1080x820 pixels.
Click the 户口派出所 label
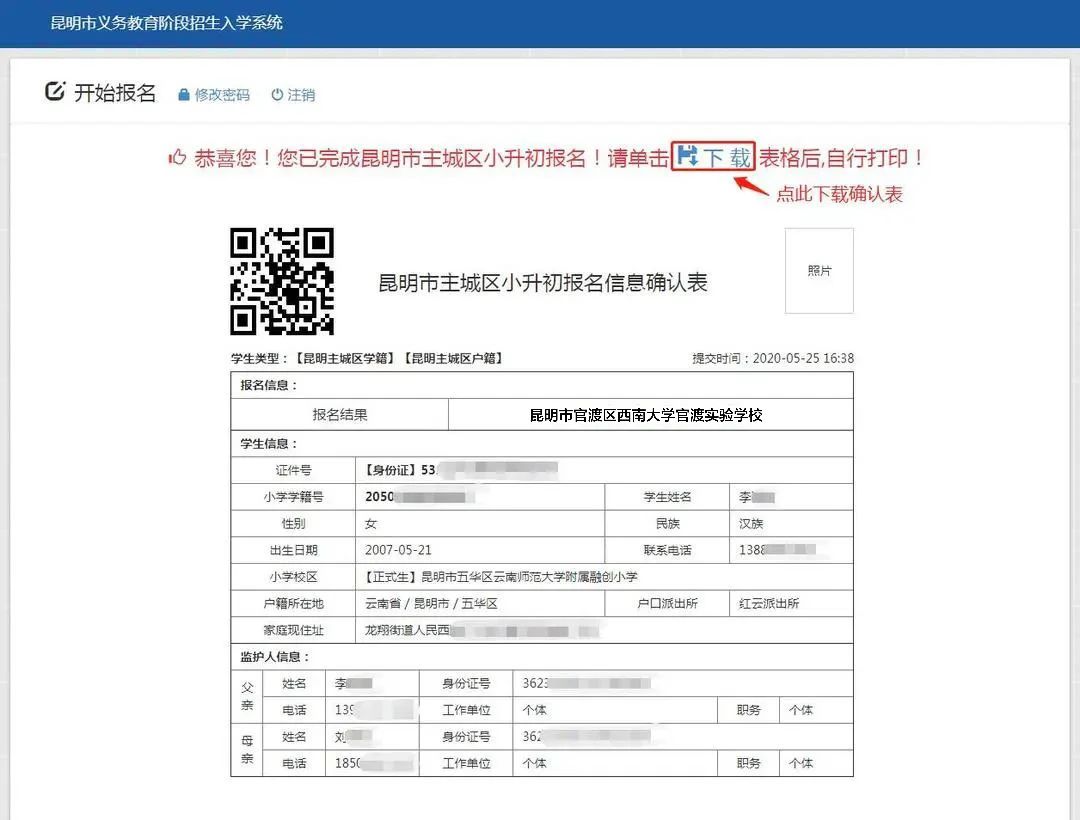coord(667,603)
